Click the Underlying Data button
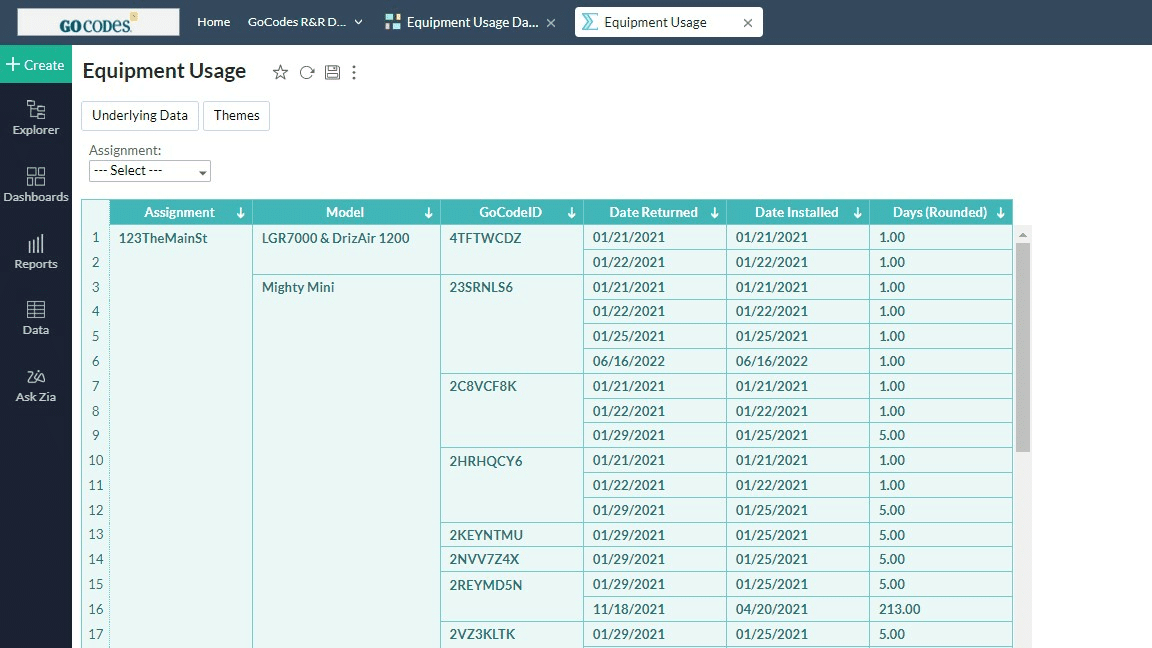Screen dimensions: 1152x648 (x=140, y=116)
